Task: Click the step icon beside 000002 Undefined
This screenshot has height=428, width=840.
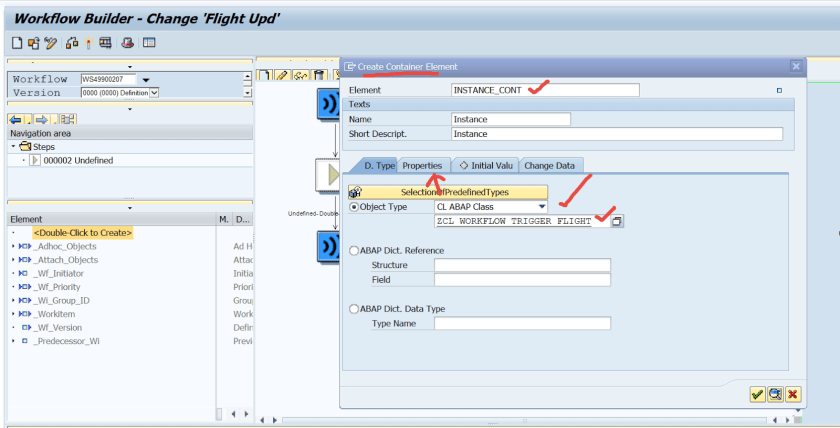Action: (x=35, y=160)
